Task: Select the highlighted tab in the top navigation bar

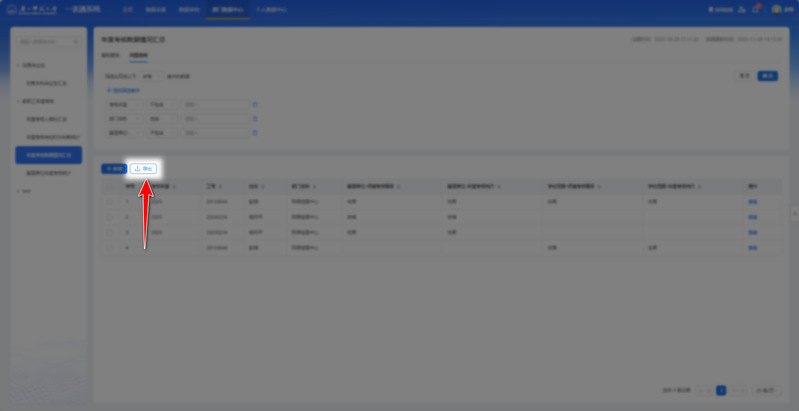Action: [225, 9]
